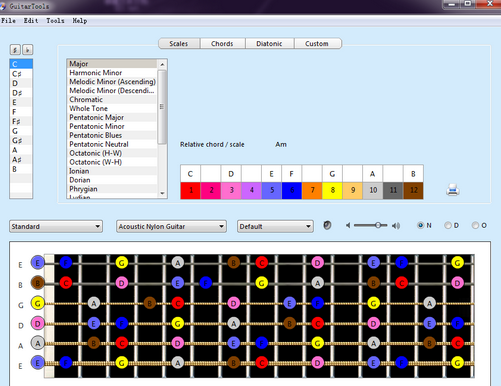The width and height of the screenshot is (501, 386).
Task: Click the dark gray swatch numbered 11
Action: [393, 190]
